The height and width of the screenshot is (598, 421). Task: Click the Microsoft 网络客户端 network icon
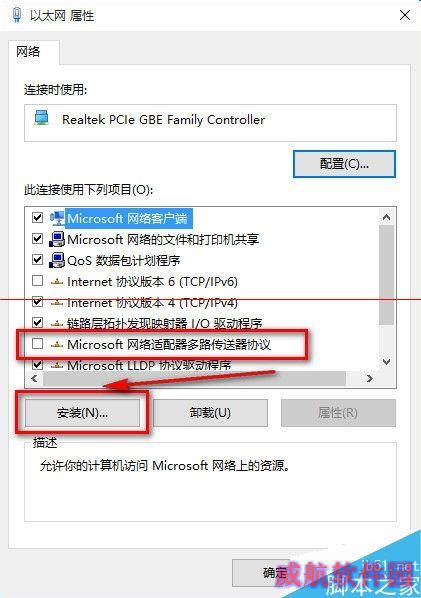(x=57, y=219)
